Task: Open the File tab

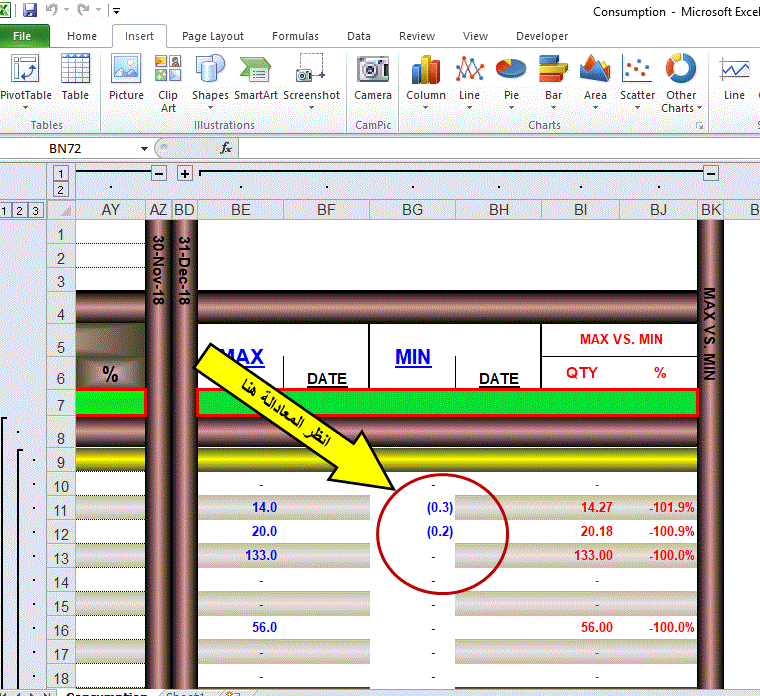Action: tap(22, 36)
